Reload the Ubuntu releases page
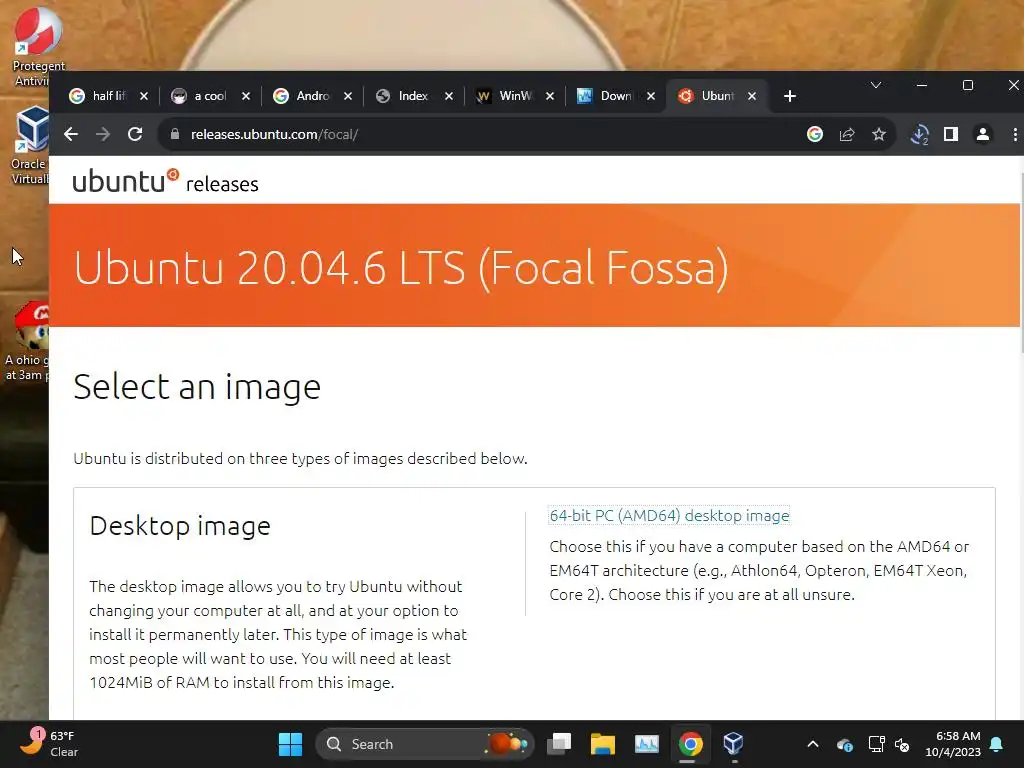The image size is (1024, 768). pyautogui.click(x=135, y=135)
